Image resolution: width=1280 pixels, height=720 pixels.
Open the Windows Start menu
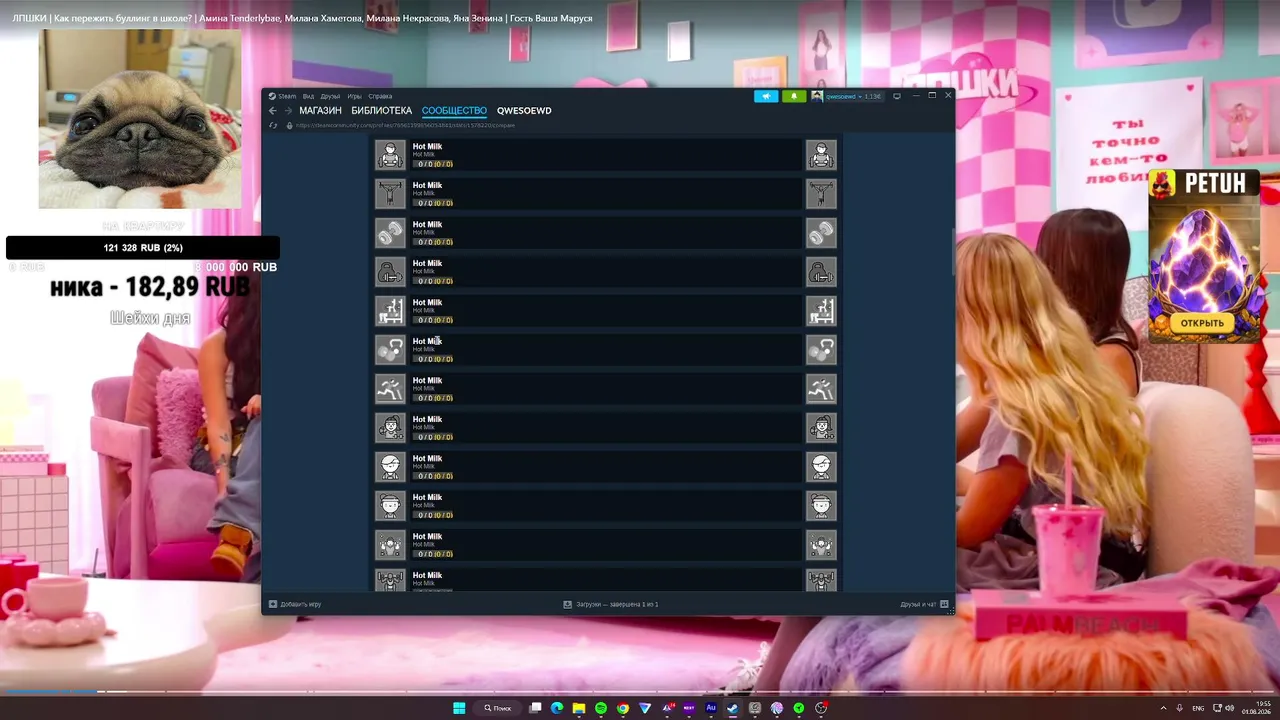click(x=459, y=708)
